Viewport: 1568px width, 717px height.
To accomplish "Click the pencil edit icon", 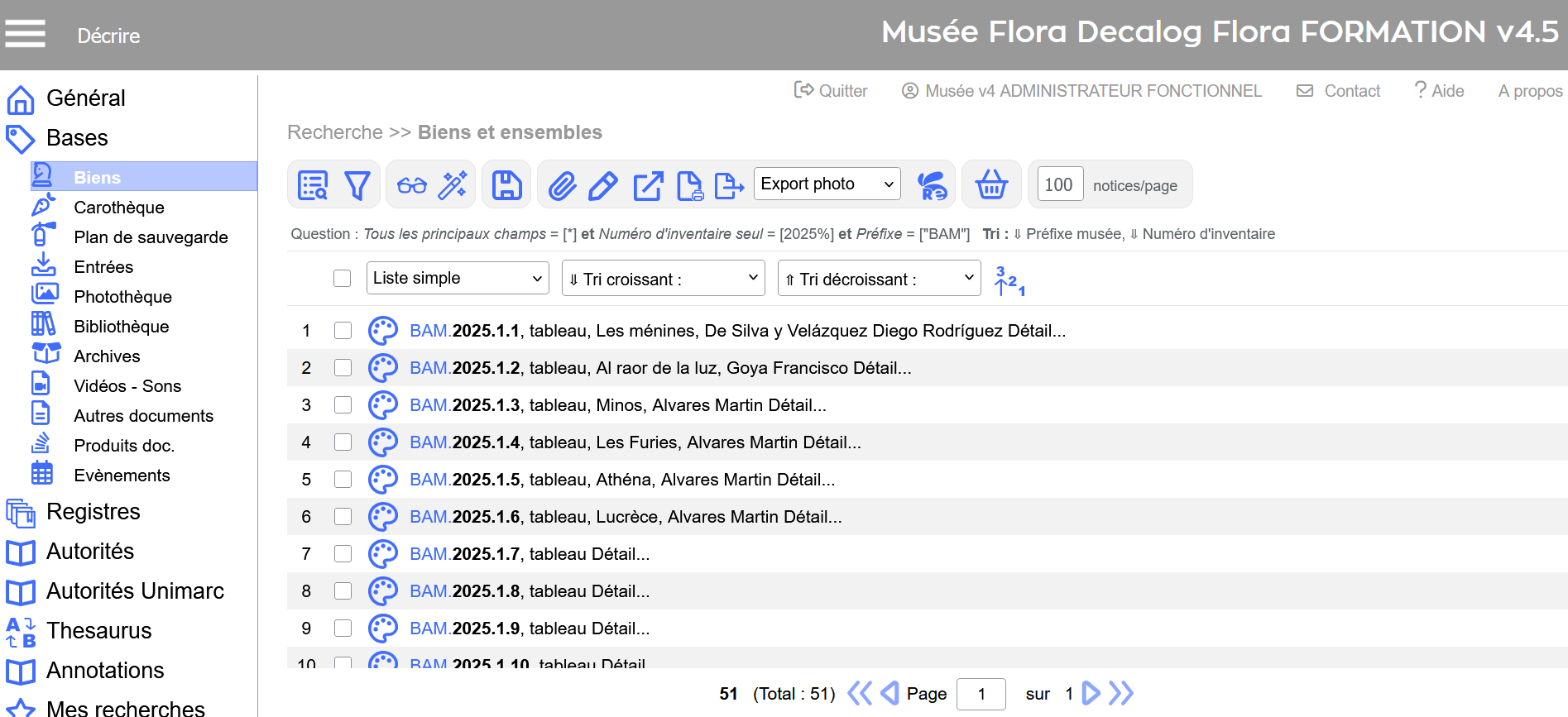I will [x=603, y=185].
